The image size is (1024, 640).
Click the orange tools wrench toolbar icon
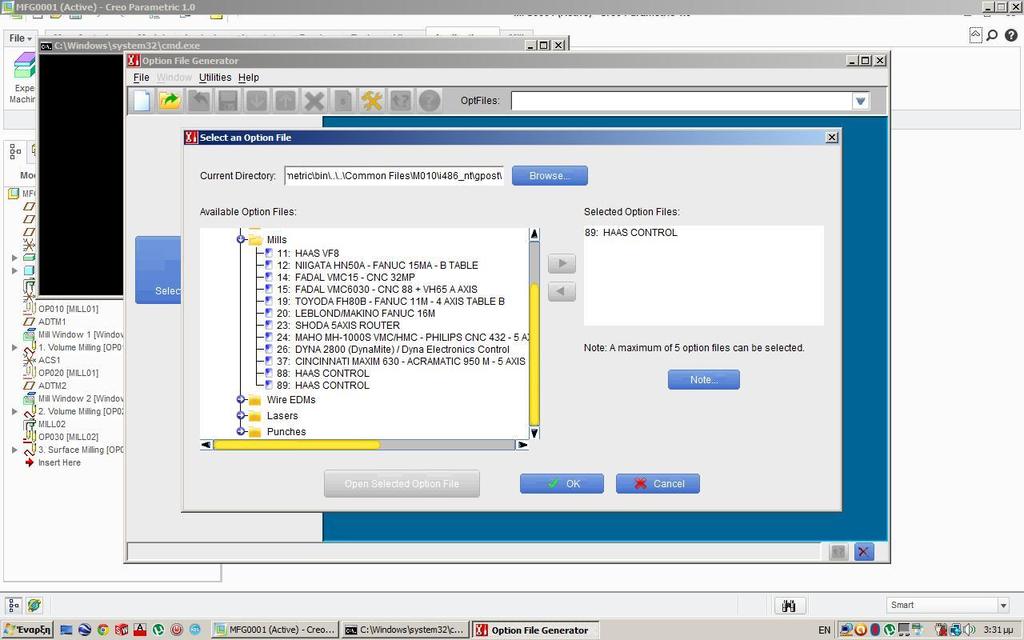tap(372, 101)
